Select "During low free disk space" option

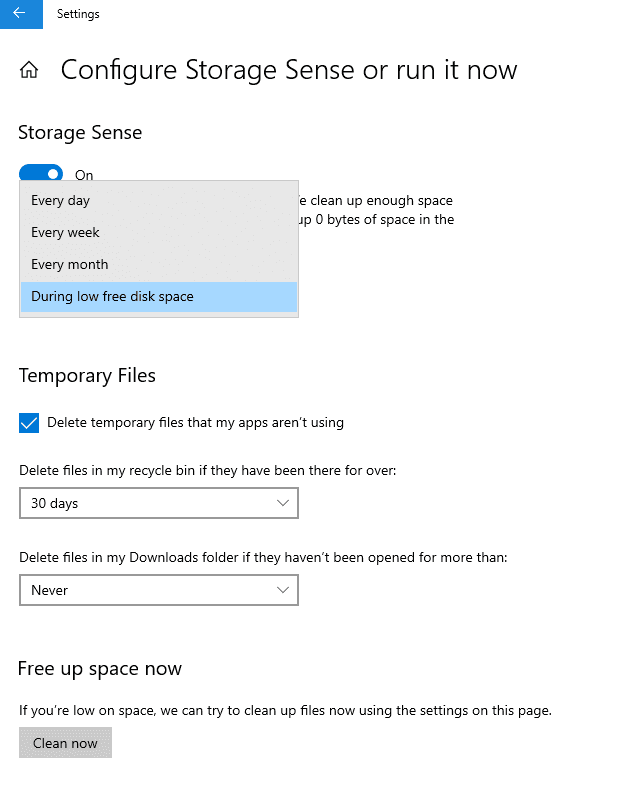click(x=112, y=296)
